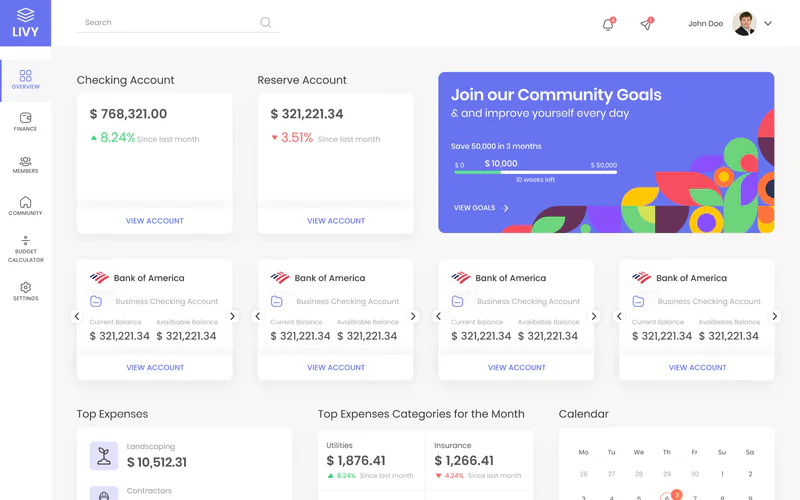Focus the Search input field
Screen dimensions: 800x500
coord(178,22)
